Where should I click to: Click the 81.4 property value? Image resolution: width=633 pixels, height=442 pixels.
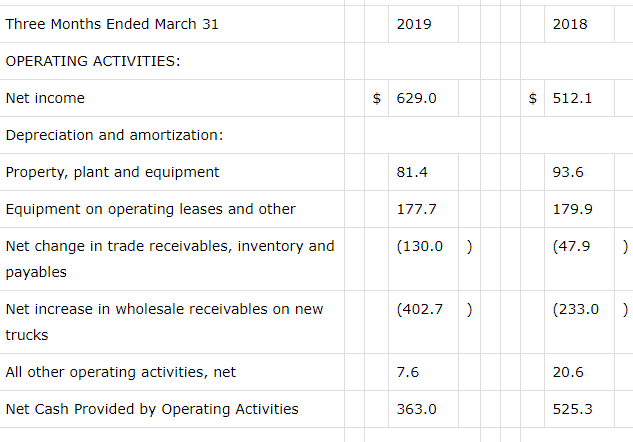point(412,172)
